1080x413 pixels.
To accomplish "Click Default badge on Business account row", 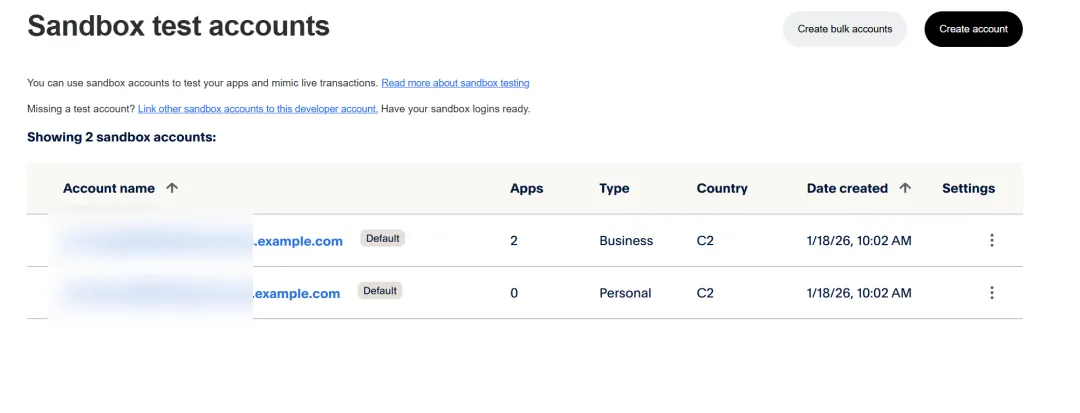I will [382, 239].
